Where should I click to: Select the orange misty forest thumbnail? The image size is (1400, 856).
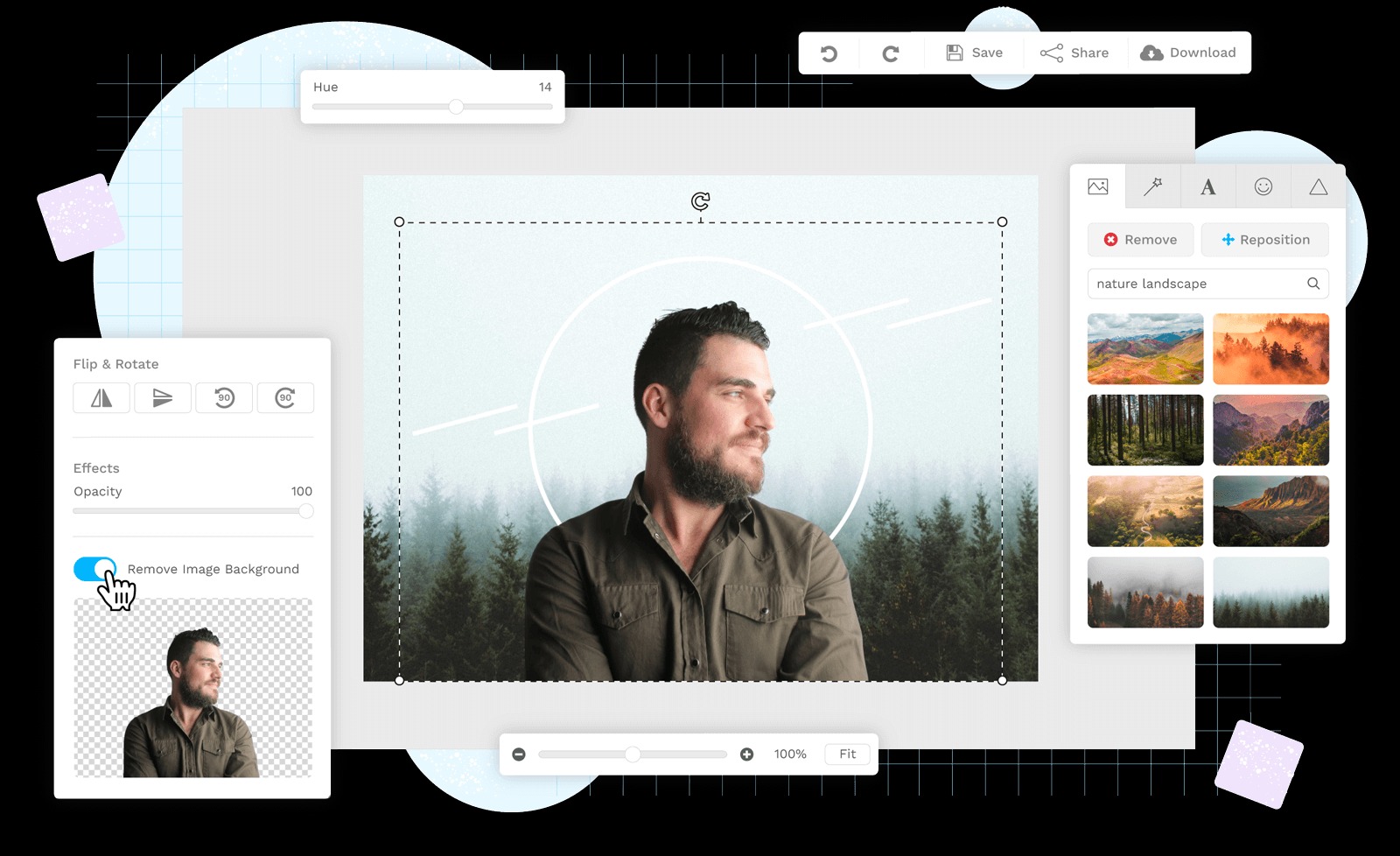[1270, 349]
